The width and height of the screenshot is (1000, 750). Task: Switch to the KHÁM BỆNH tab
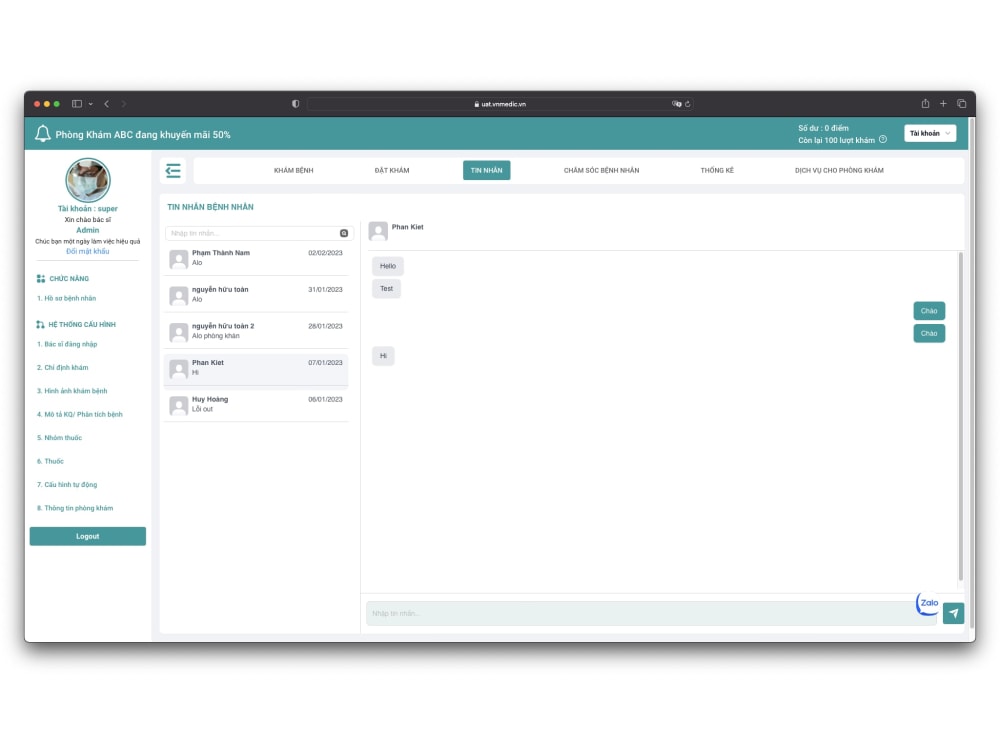(x=293, y=170)
